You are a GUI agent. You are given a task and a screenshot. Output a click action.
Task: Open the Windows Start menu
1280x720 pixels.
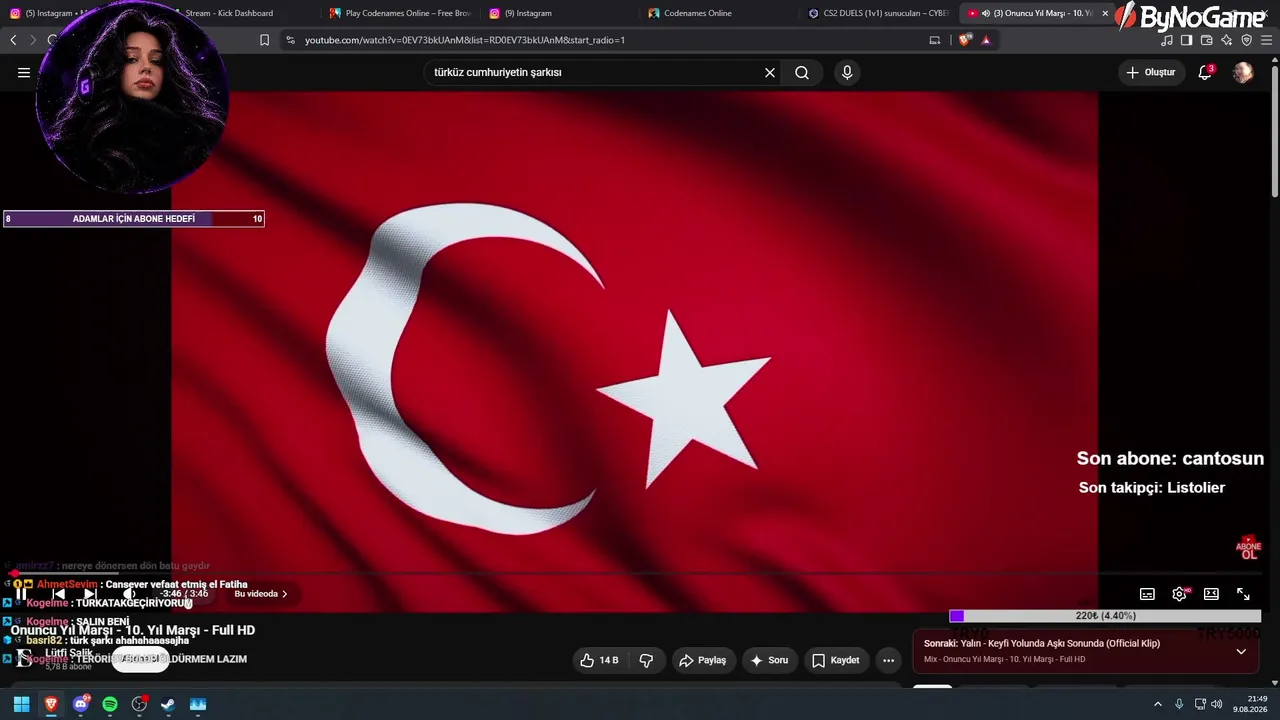point(21,704)
